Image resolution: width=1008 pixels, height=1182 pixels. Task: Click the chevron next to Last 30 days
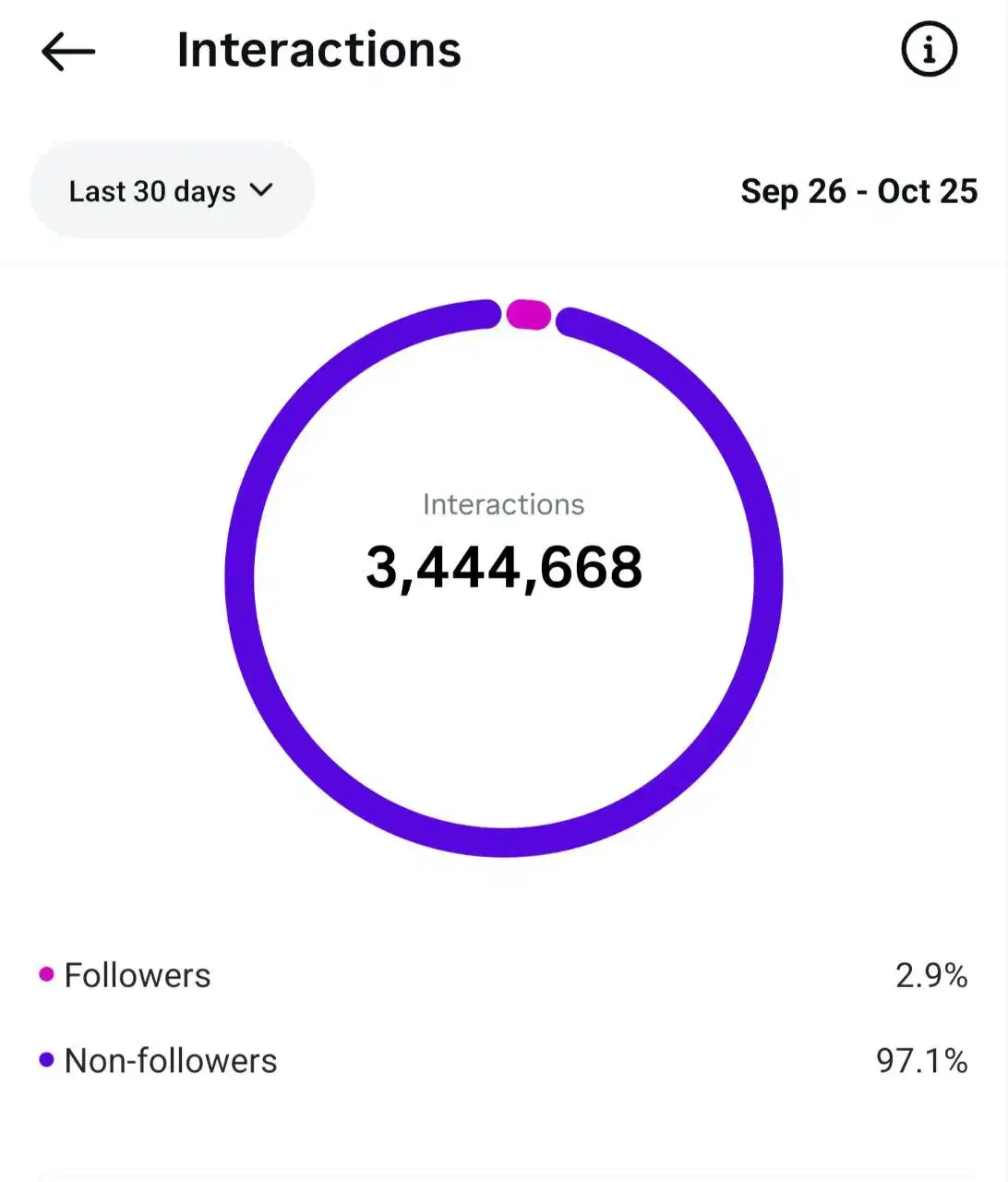click(262, 190)
